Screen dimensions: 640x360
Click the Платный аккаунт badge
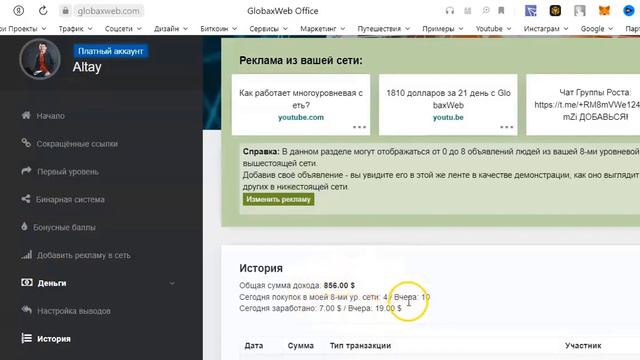[x=111, y=51]
